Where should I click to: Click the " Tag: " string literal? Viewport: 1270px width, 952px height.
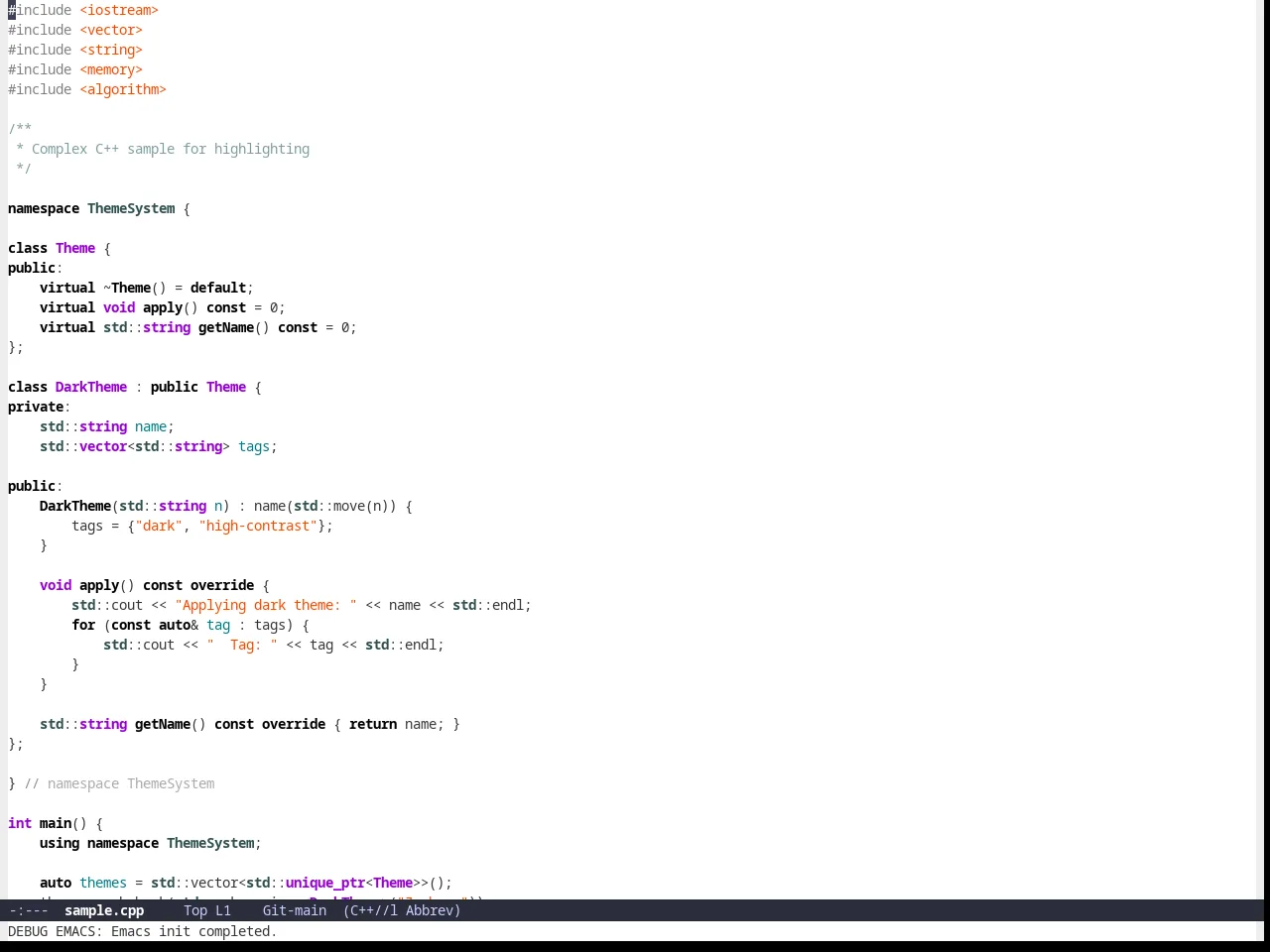(x=242, y=645)
